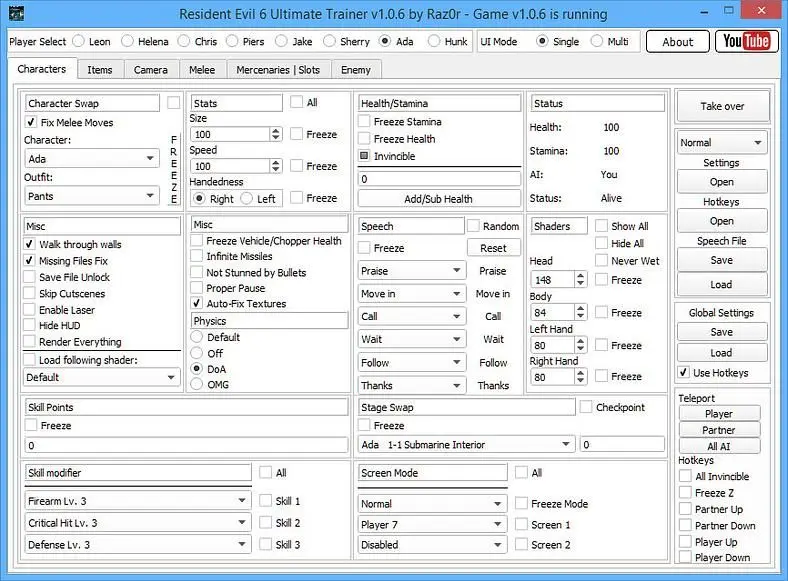Check Show All shaders
The width and height of the screenshot is (788, 581).
(x=601, y=226)
